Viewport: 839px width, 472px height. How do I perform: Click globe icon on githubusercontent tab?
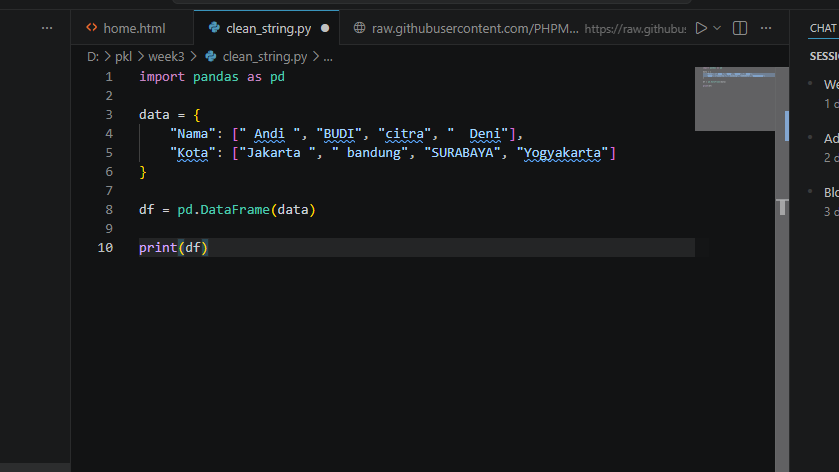360,28
